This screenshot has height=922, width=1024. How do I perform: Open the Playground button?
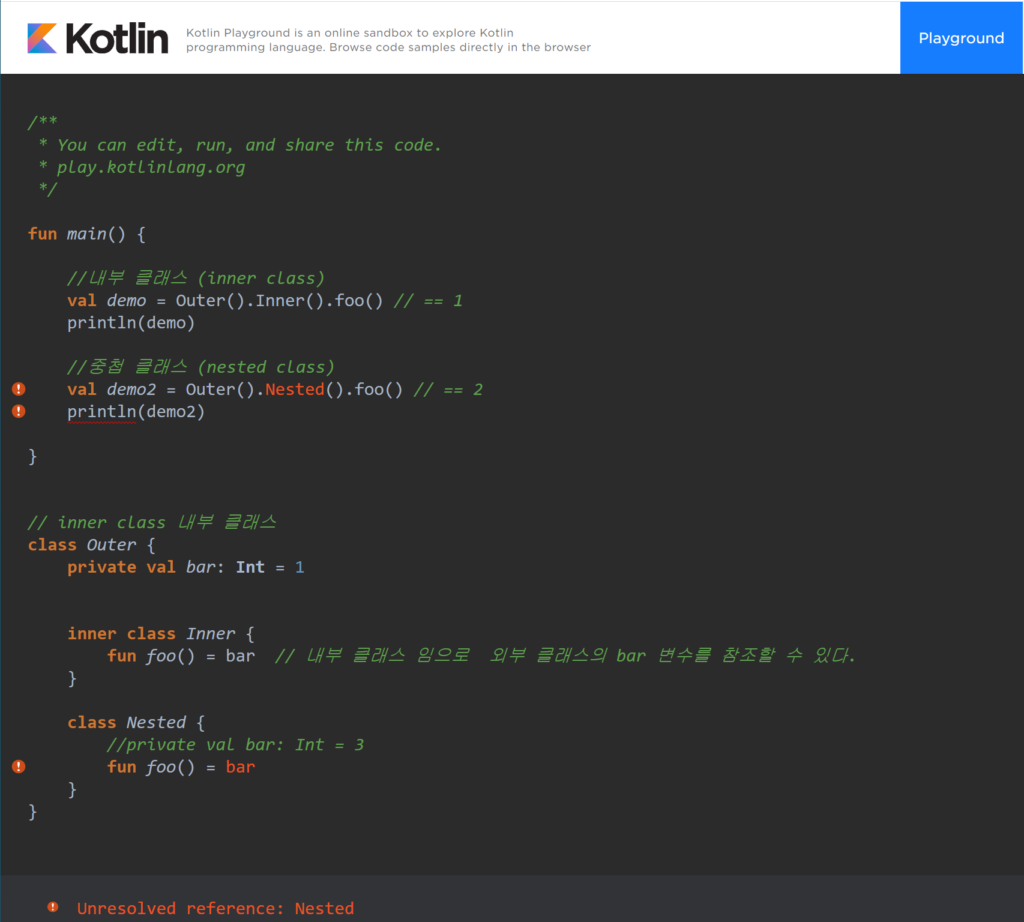[x=961, y=38]
